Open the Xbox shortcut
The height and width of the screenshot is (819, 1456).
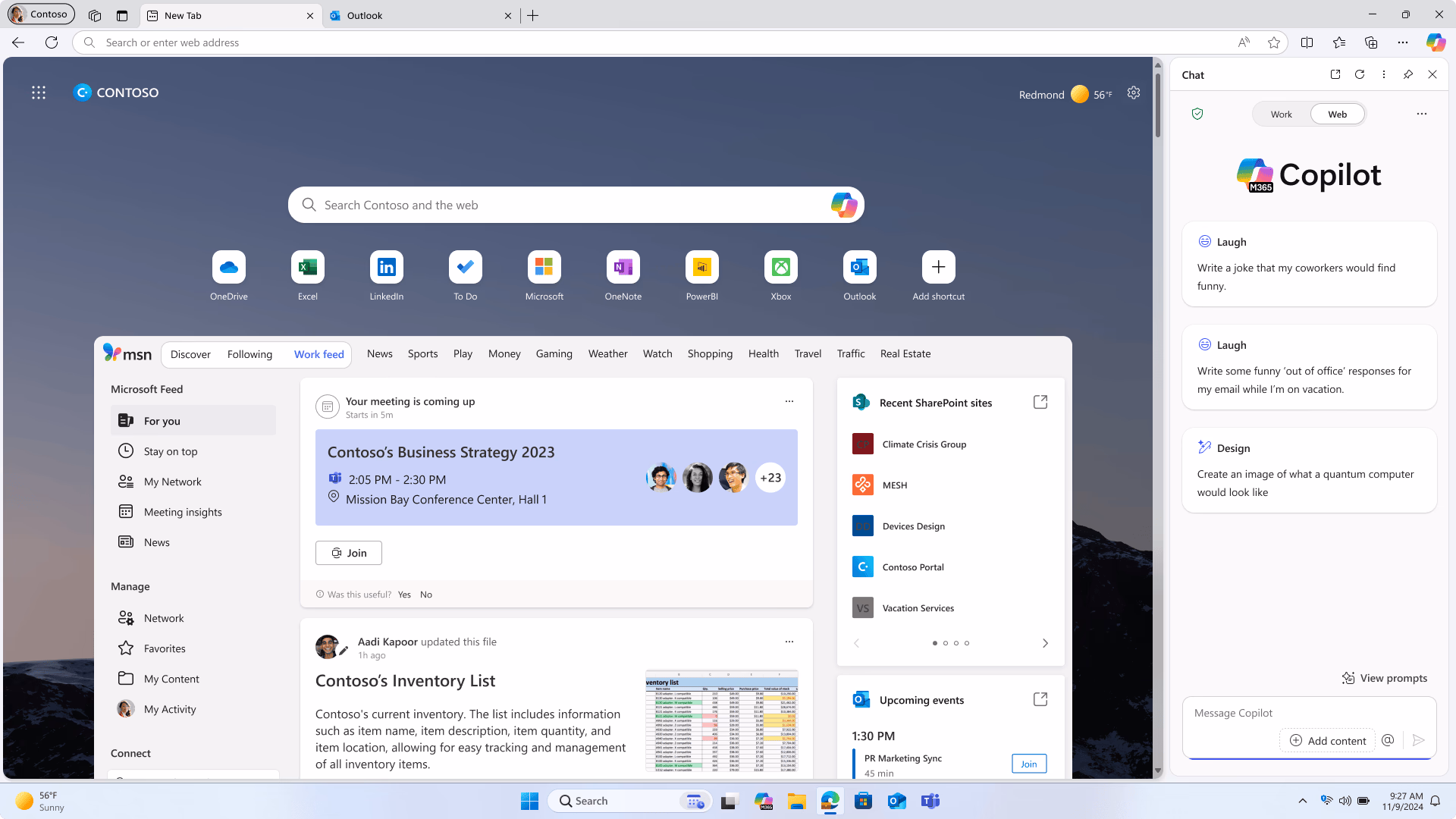(781, 267)
